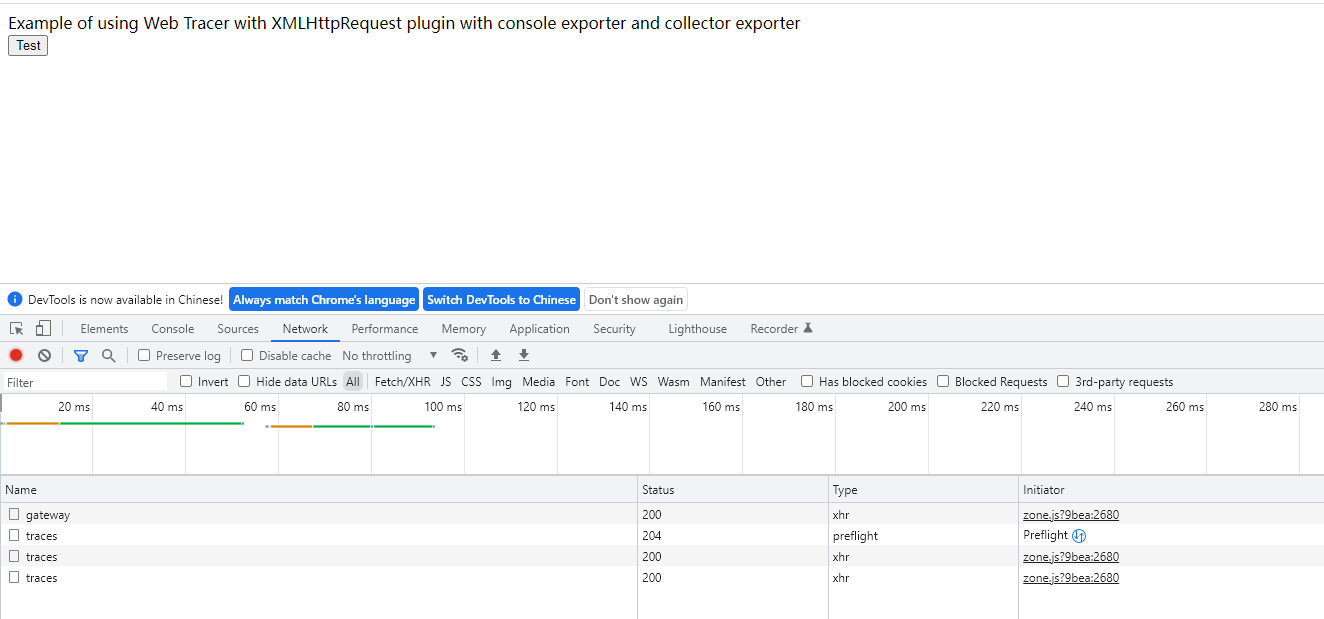Screen dimensions: 1324x619
Task: Import HAR file with upload arrow
Action: coord(496,355)
